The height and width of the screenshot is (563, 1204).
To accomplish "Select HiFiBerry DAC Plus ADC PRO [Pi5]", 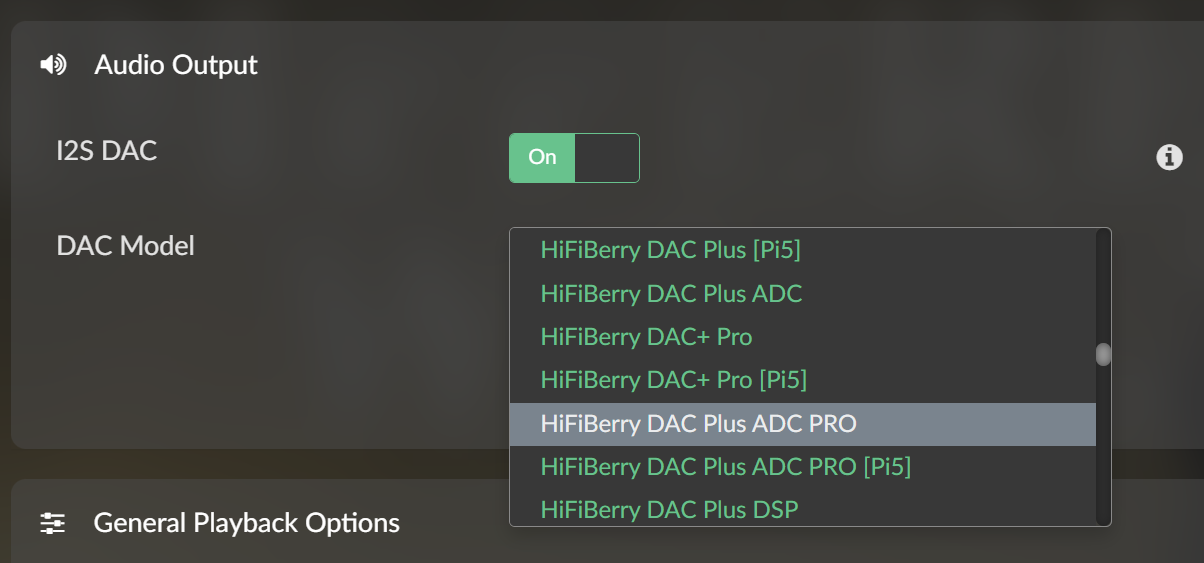I will tap(725, 467).
